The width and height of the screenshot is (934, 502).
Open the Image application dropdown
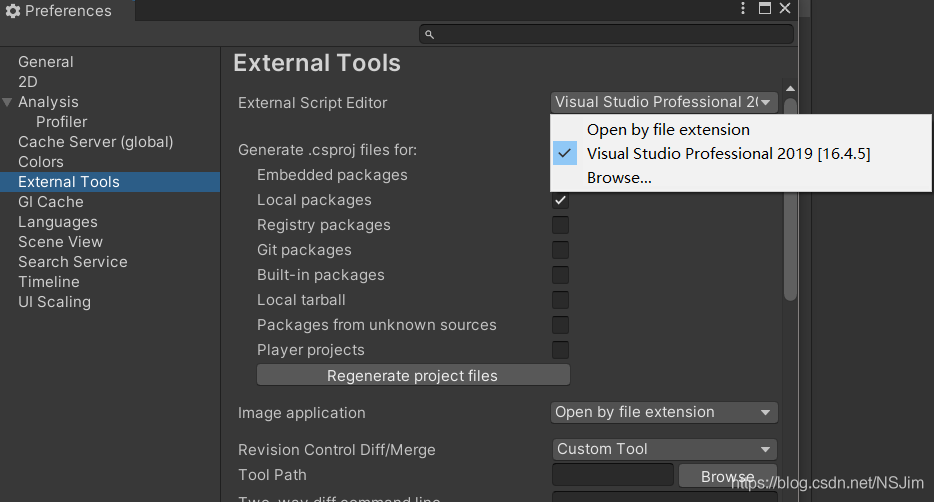(x=664, y=412)
